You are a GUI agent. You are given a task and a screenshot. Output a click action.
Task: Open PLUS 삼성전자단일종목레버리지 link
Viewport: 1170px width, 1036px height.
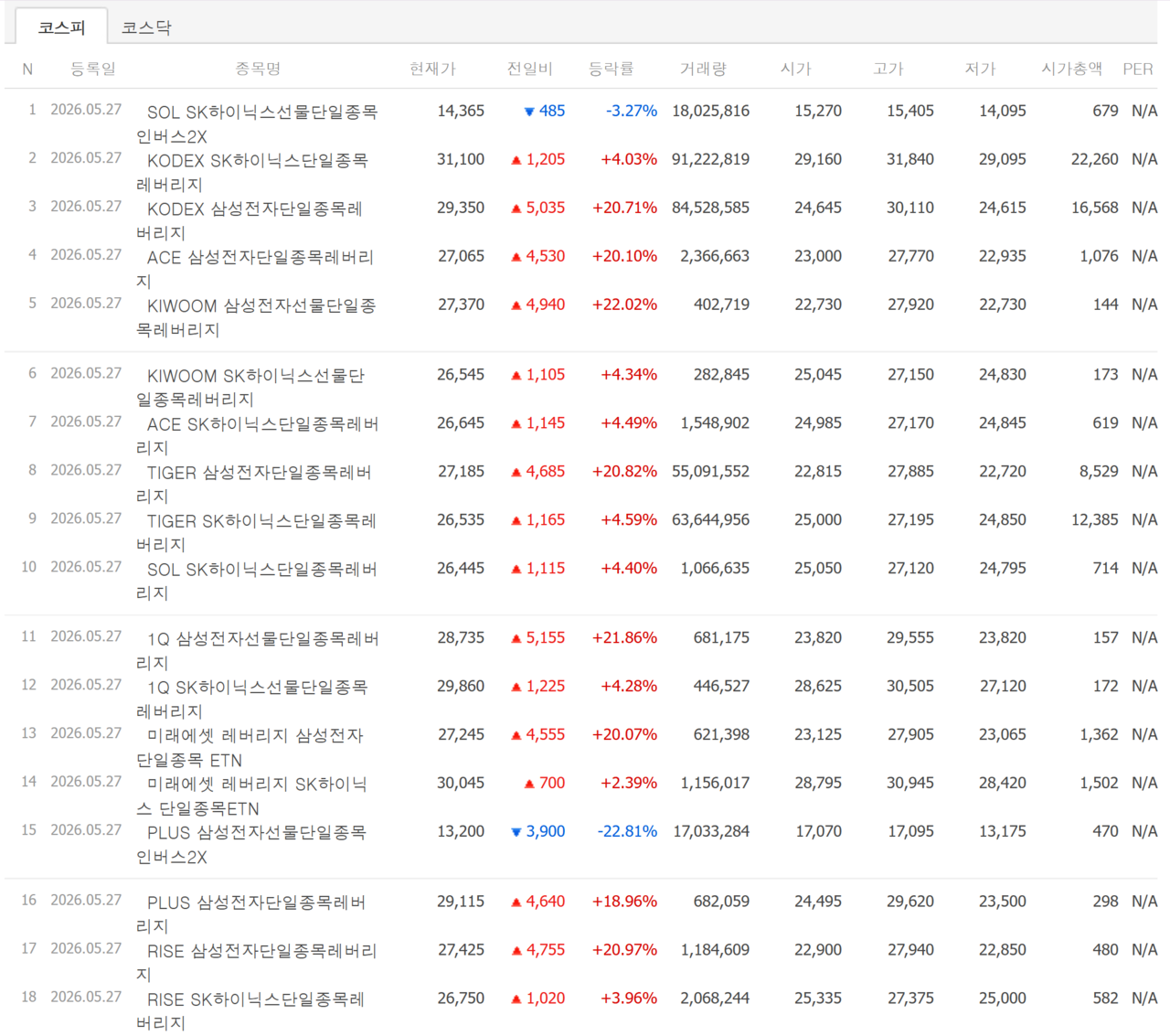point(251,914)
